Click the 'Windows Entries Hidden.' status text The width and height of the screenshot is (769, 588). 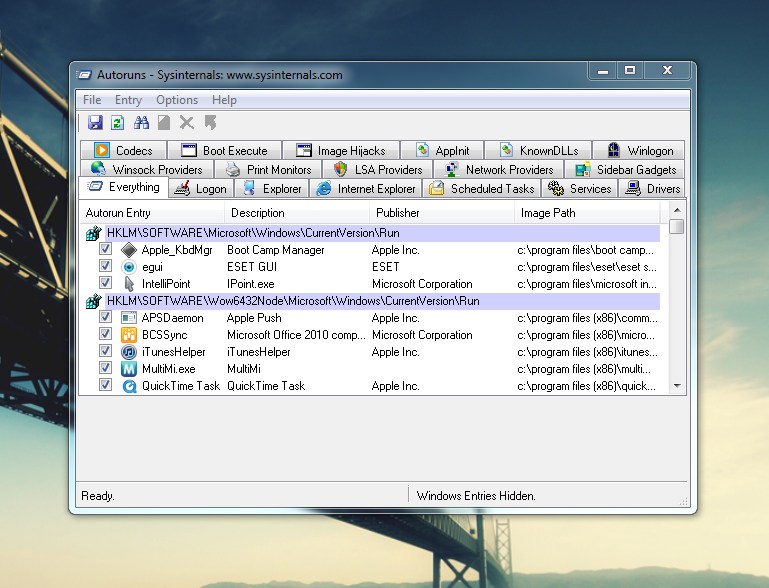476,496
